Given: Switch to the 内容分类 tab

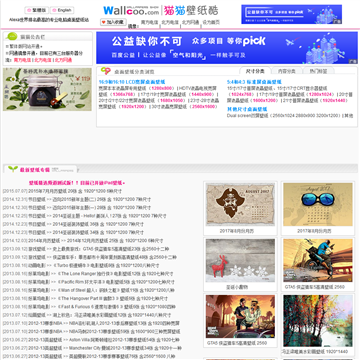Looking at the screenshot, I should (x=287, y=71).
